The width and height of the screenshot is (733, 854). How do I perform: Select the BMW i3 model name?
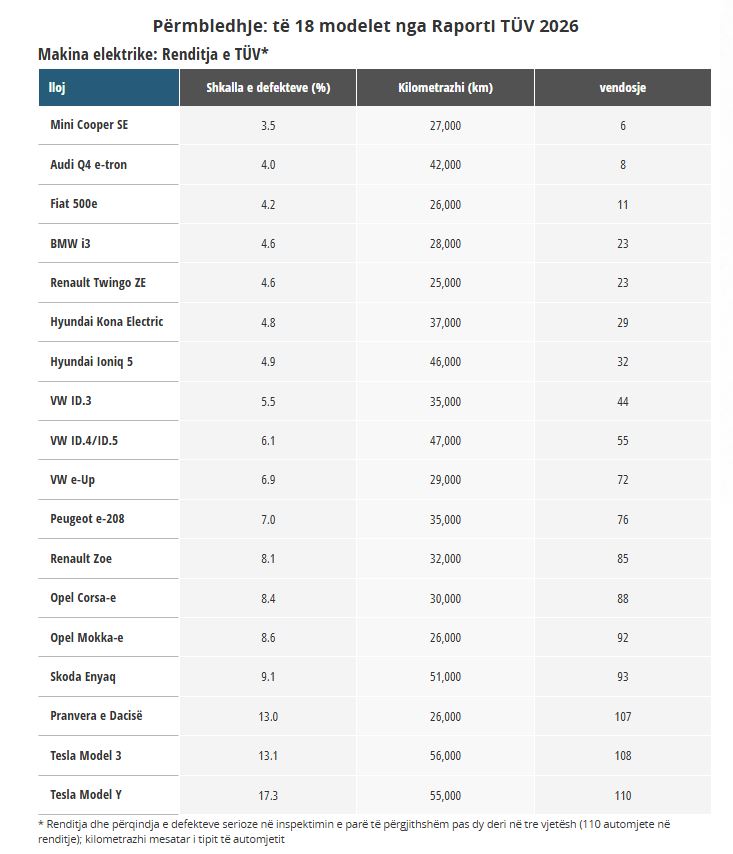[x=69, y=243]
